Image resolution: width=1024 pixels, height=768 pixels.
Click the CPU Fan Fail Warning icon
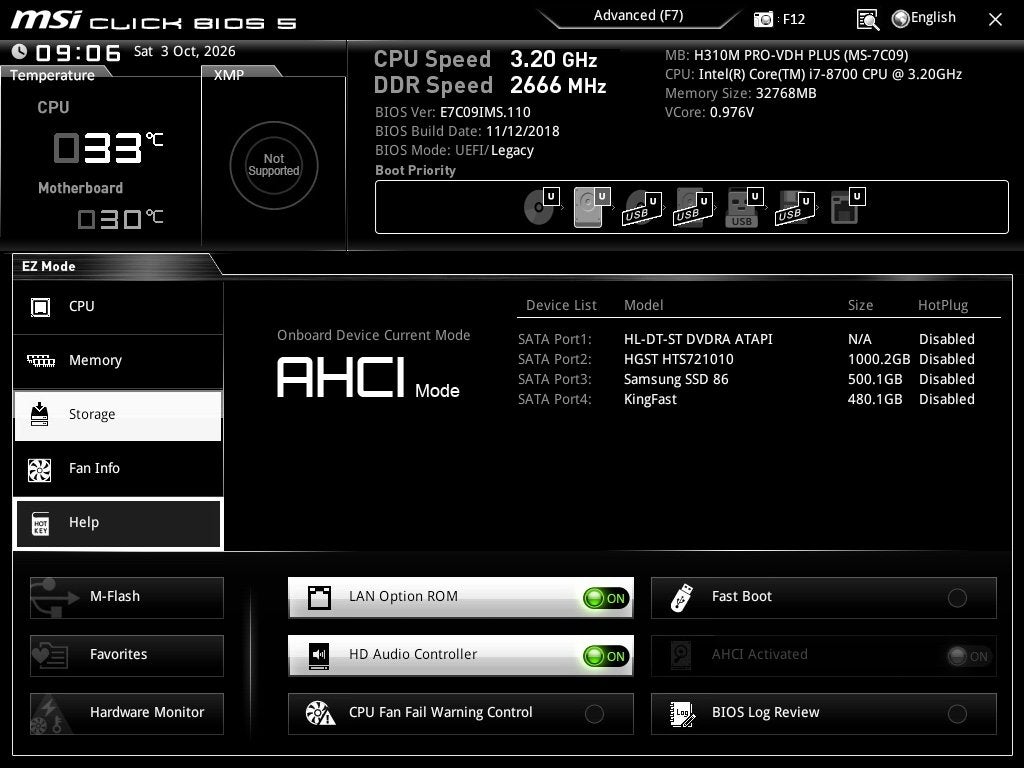tap(321, 713)
